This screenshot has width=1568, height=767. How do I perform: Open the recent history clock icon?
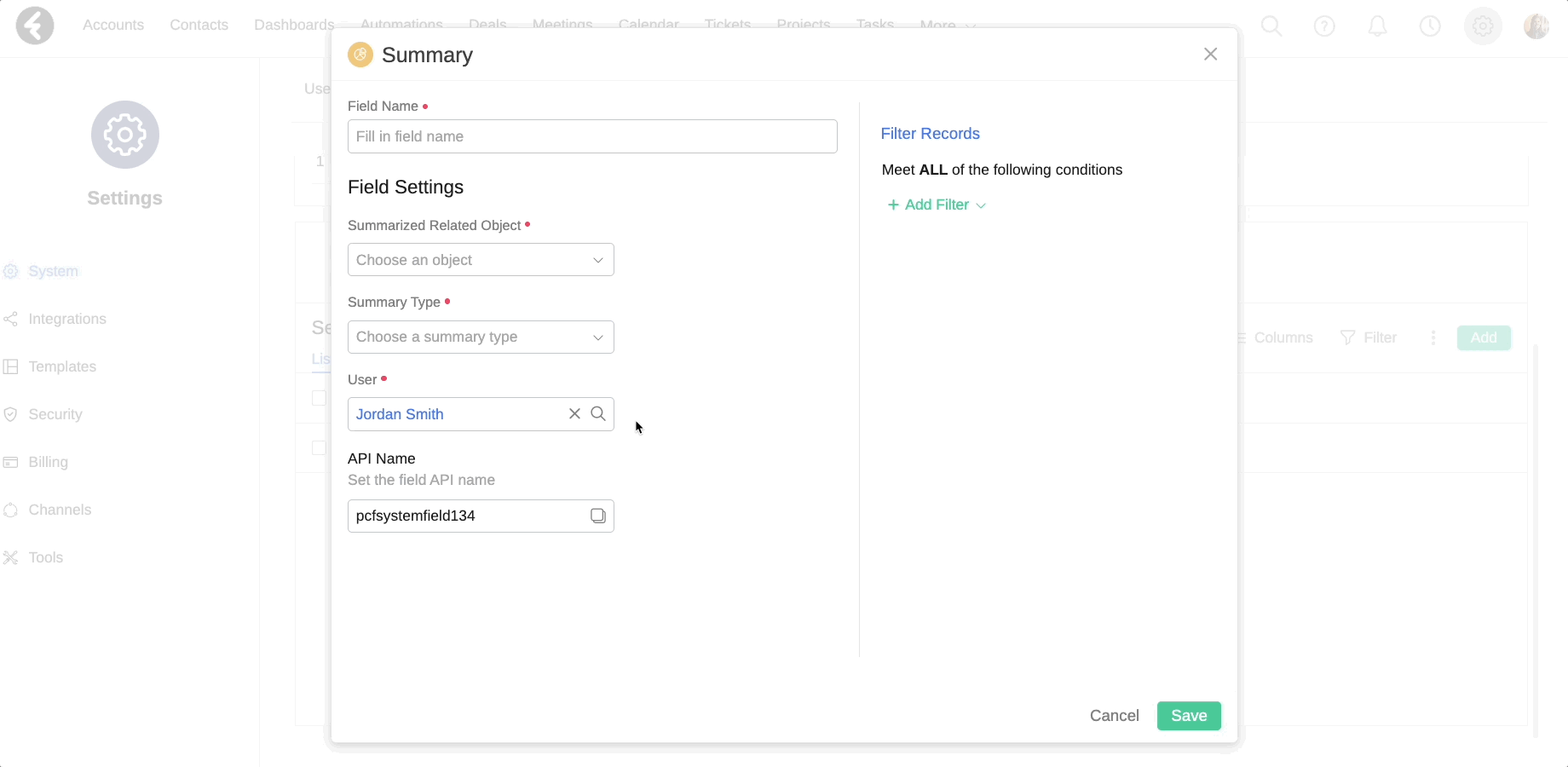tap(1430, 26)
